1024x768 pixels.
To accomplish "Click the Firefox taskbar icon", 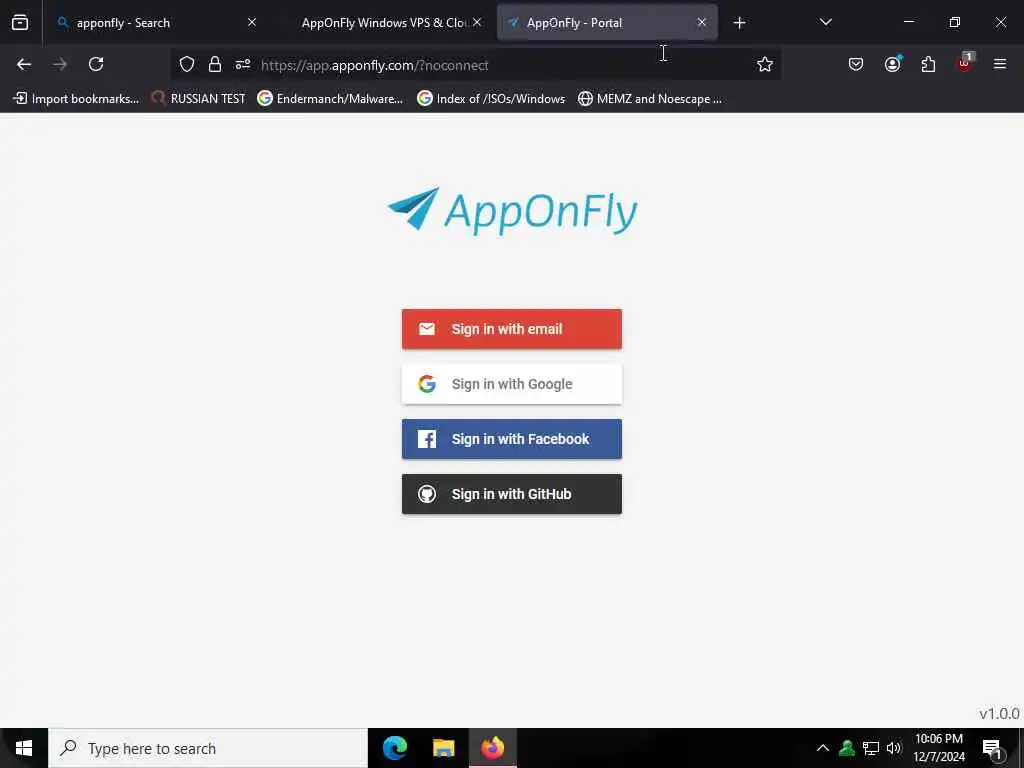I will click(x=492, y=748).
